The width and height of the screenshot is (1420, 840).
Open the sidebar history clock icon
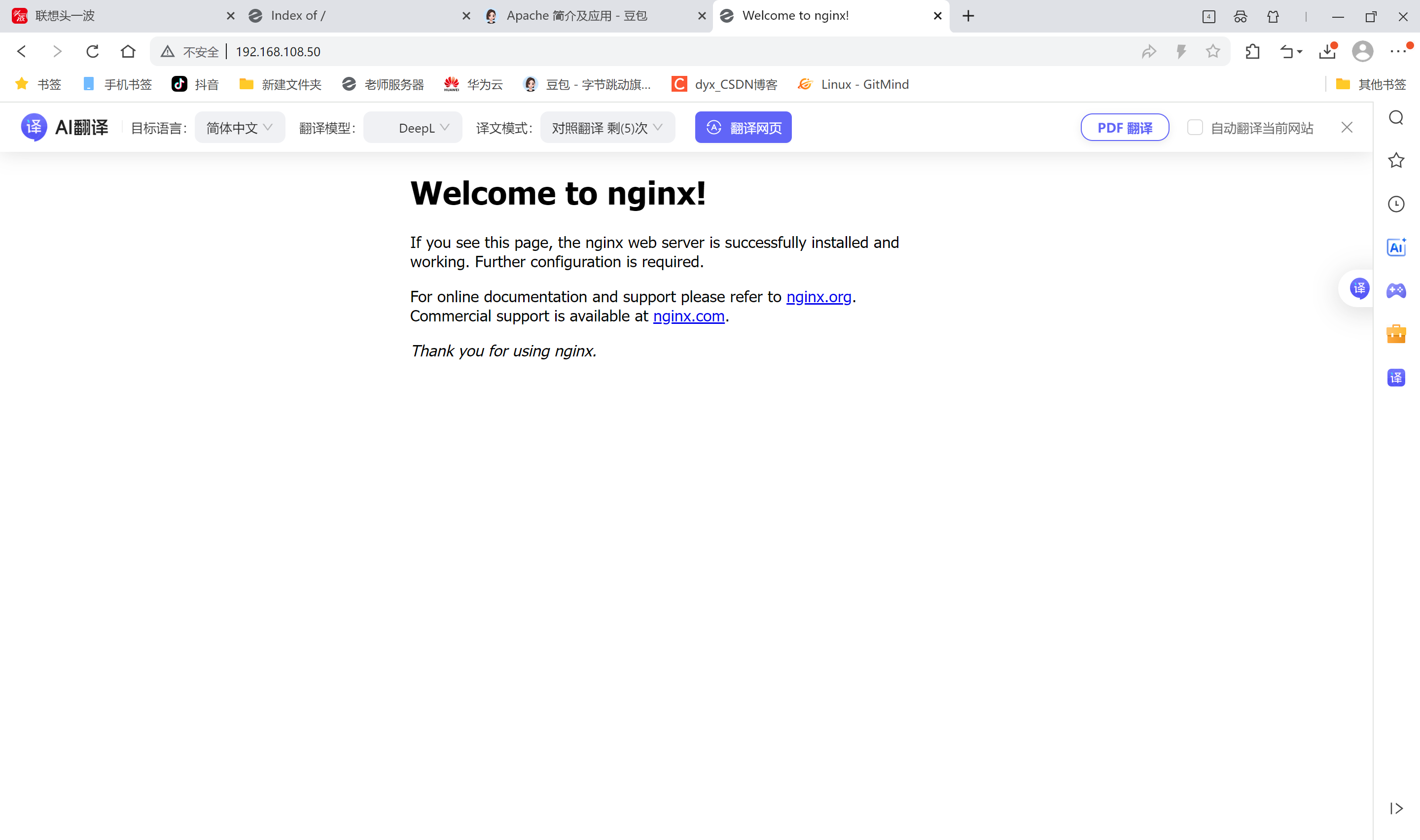[x=1396, y=204]
